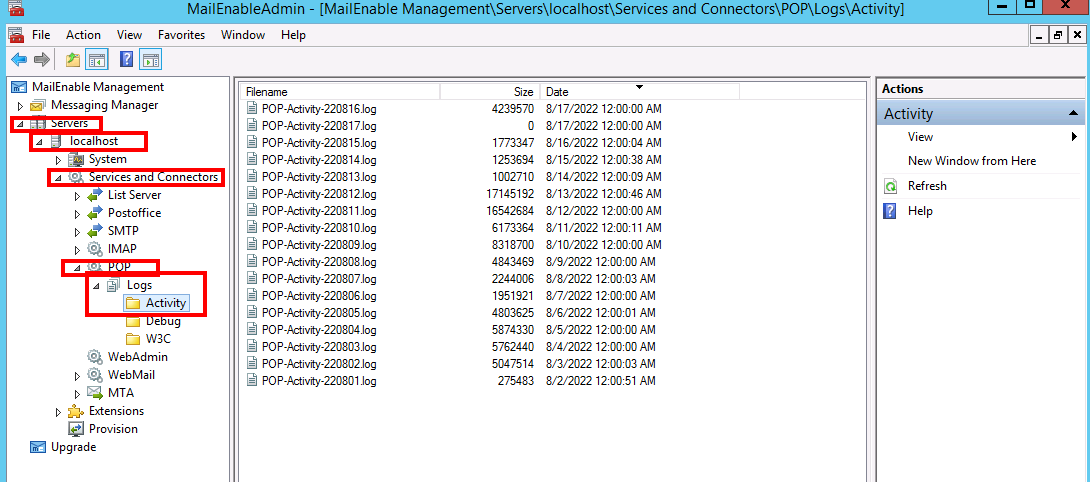Click file icon of POP-Activity-220816.log
This screenshot has height=482, width=1090.
pos(252,109)
